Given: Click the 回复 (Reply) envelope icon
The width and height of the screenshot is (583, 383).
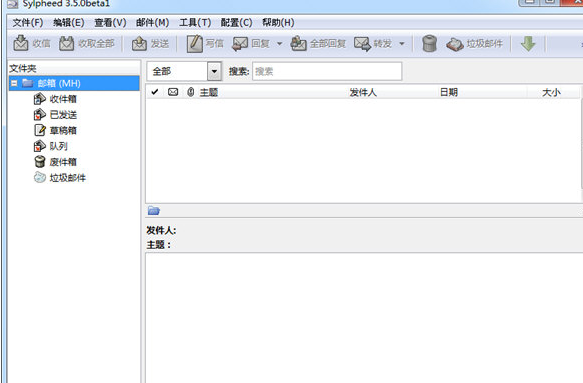Looking at the screenshot, I should 240,44.
